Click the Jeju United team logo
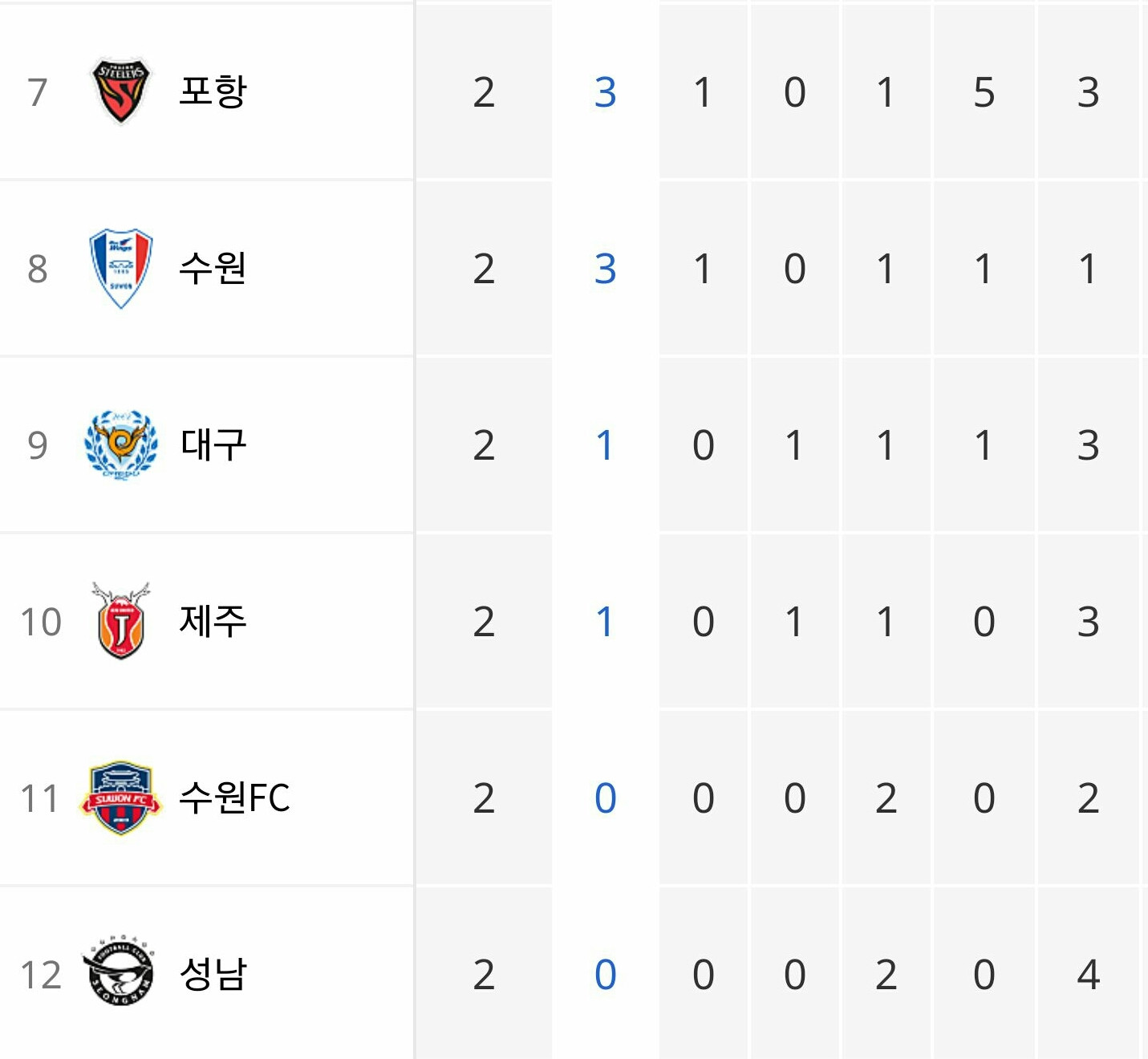 [120, 621]
